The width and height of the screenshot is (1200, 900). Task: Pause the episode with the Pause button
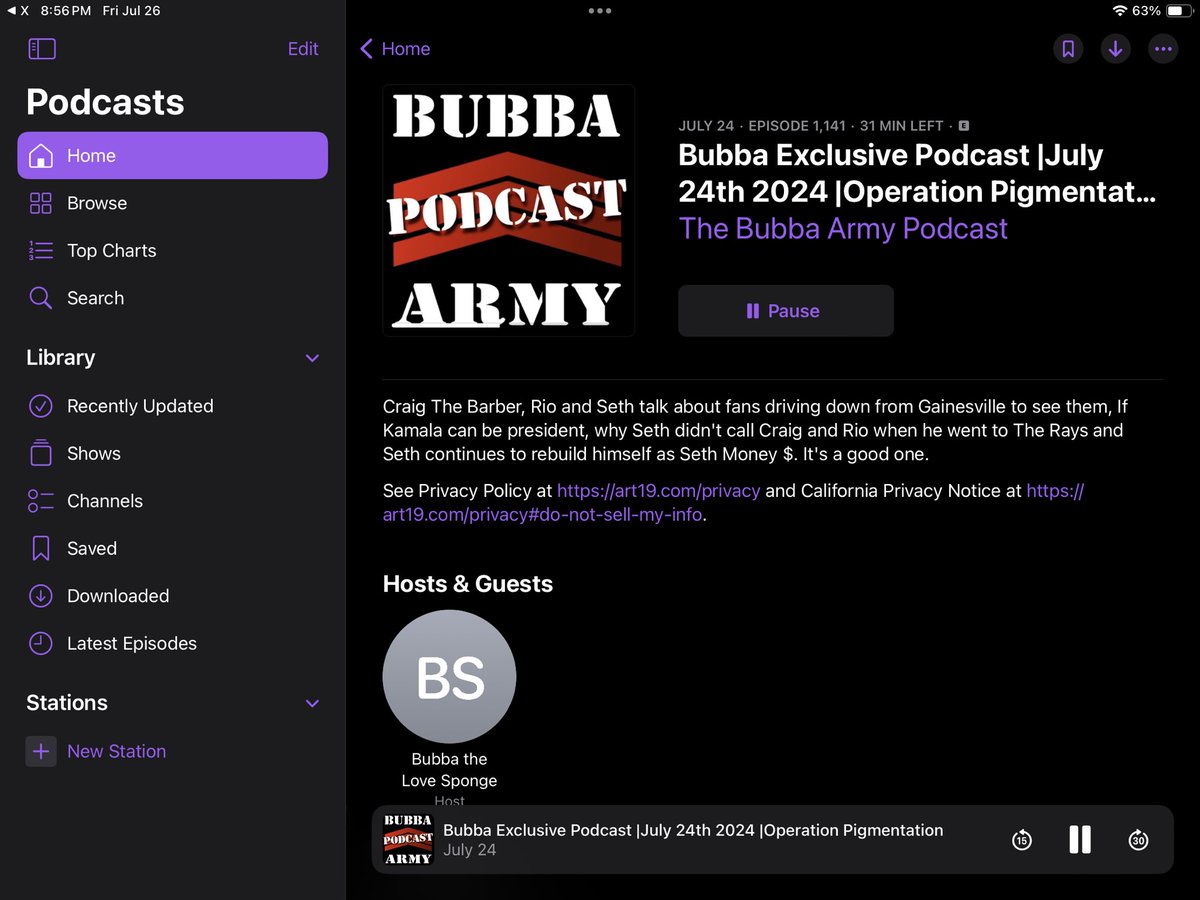786,311
